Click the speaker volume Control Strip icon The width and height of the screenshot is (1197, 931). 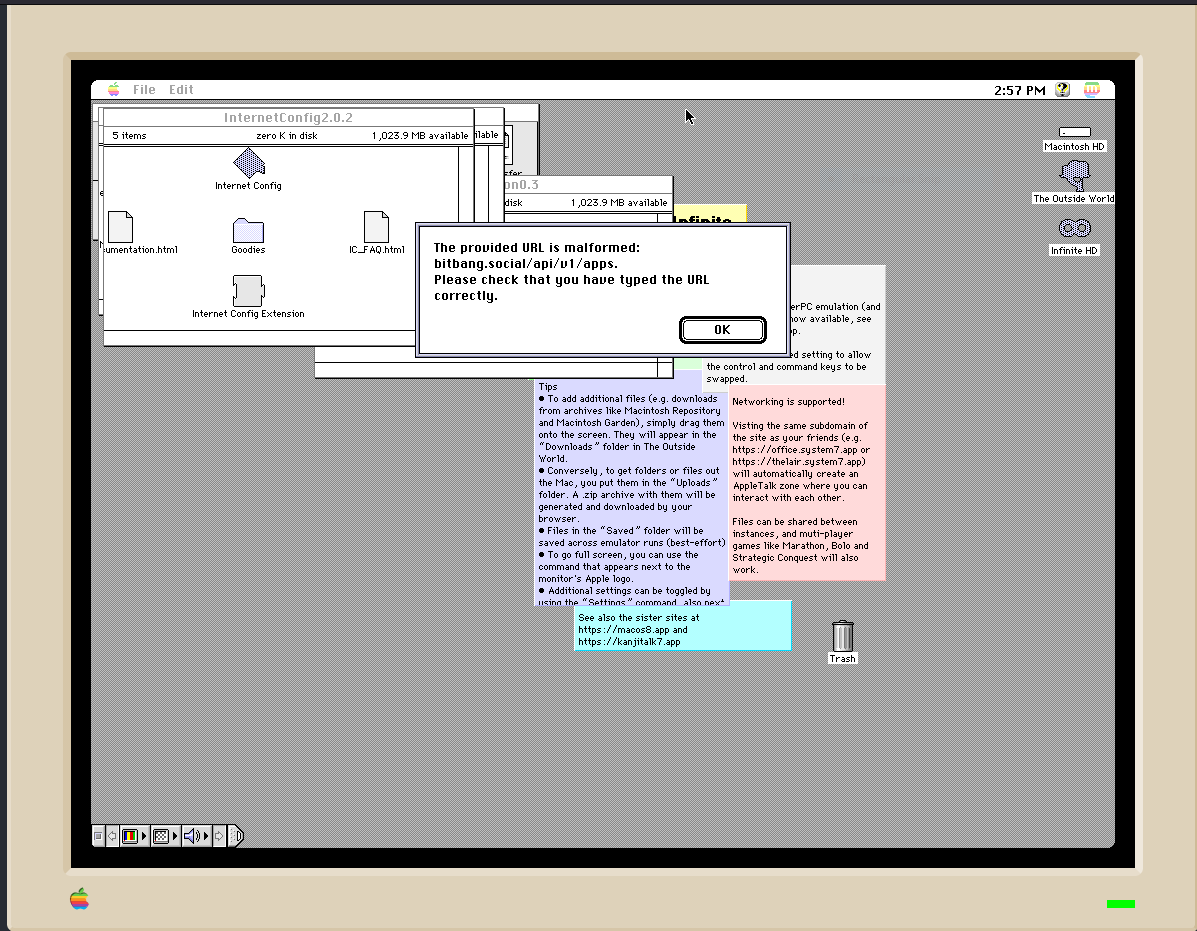tap(190, 836)
